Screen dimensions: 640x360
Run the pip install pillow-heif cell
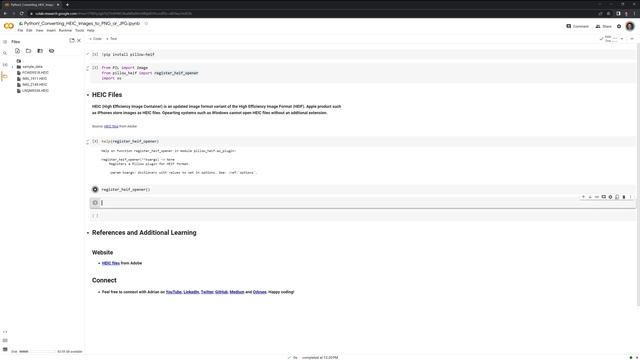click(x=95, y=54)
